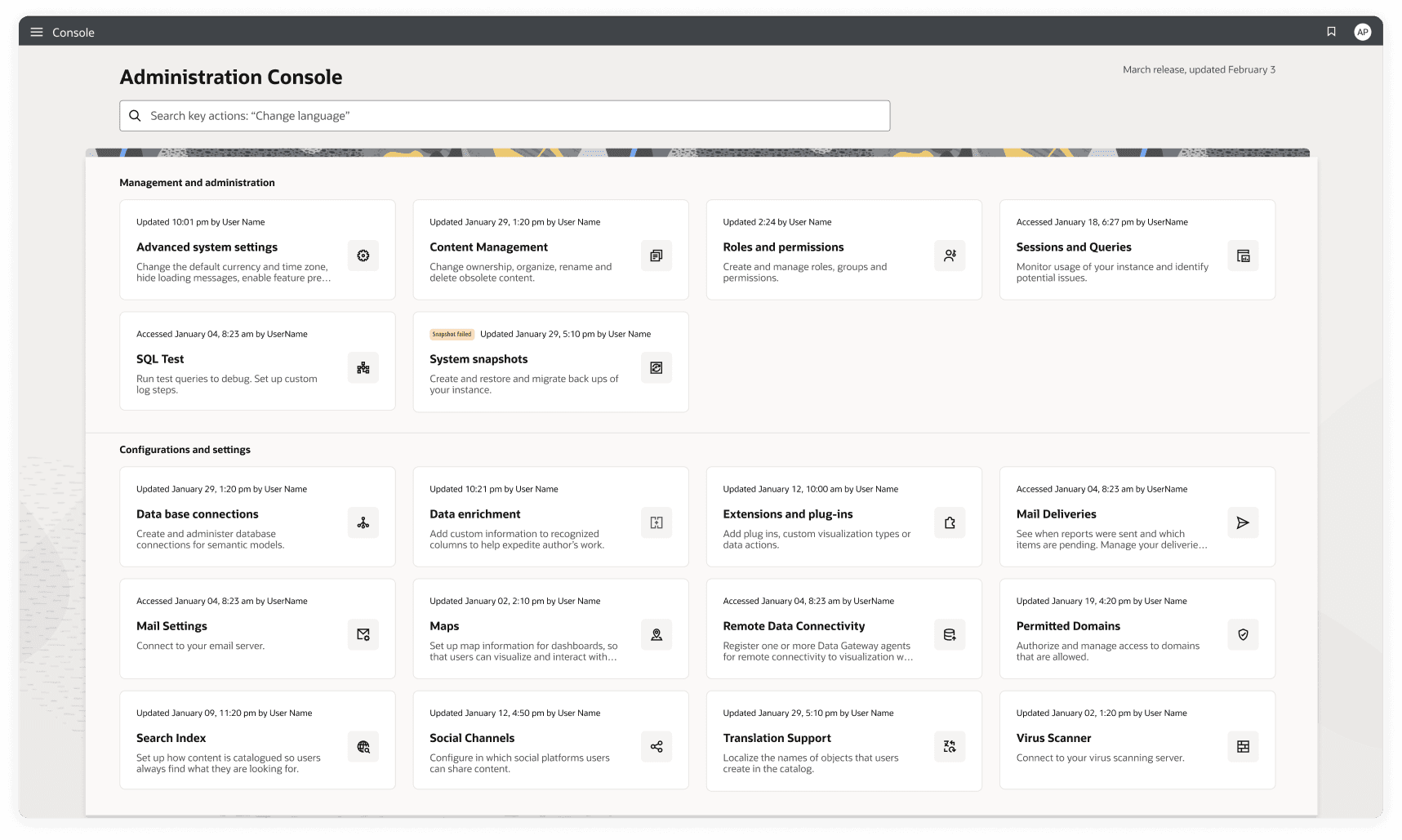This screenshot has height=840, width=1402.
Task: Click the 'Administration Console' page title
Action: pos(231,77)
